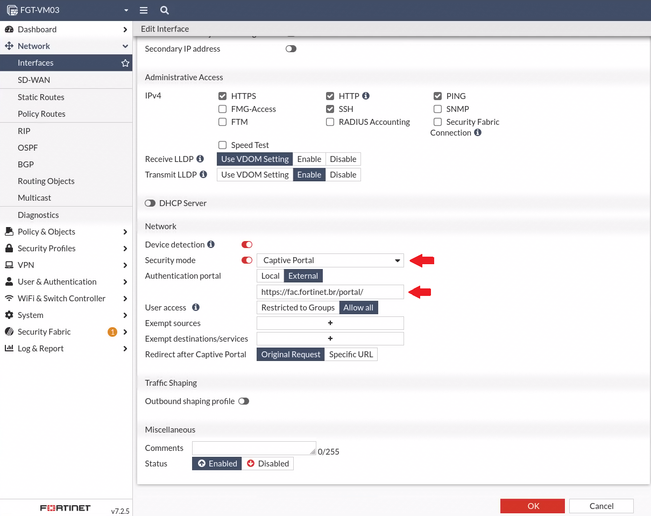Screen dimensions: 651x516
Task: Enable the DHCP Server toggle
Action: [150, 203]
